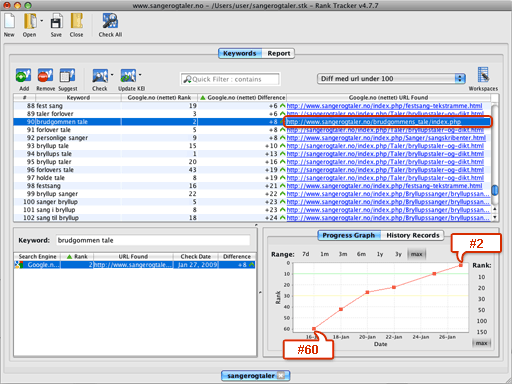Sort by the Check Date column header

point(196,256)
